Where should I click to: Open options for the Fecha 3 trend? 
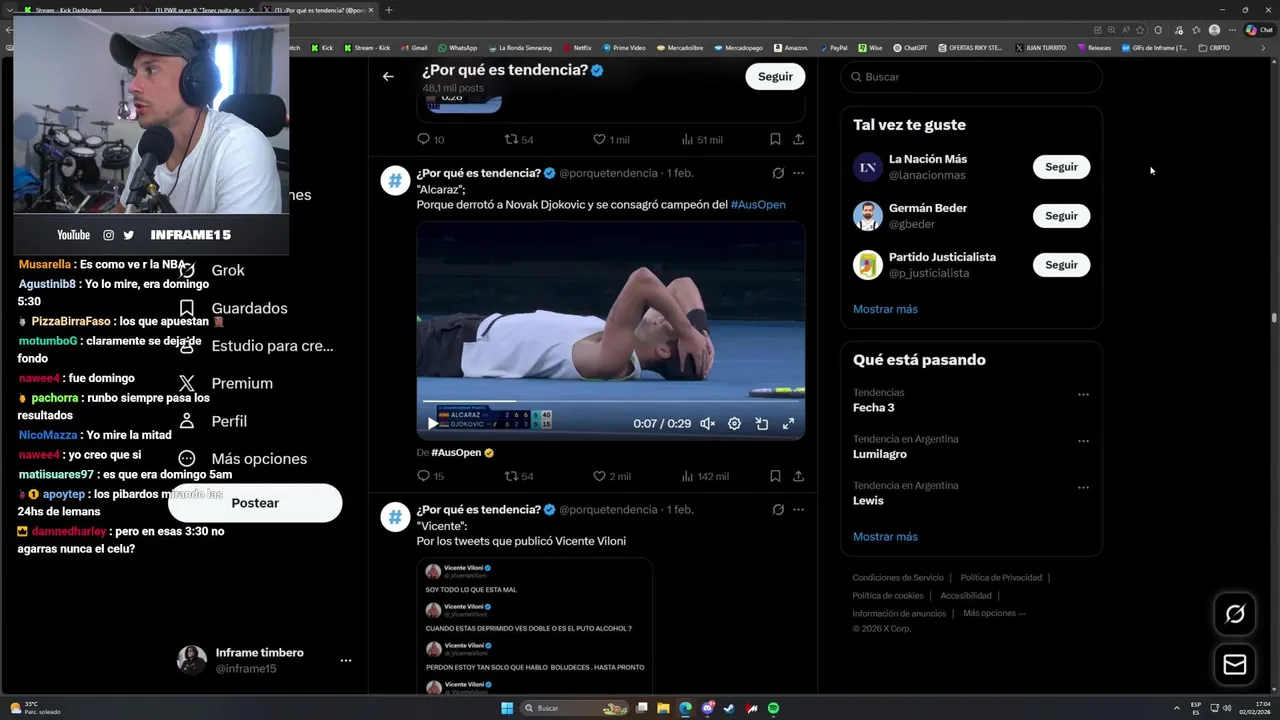click(x=1083, y=395)
